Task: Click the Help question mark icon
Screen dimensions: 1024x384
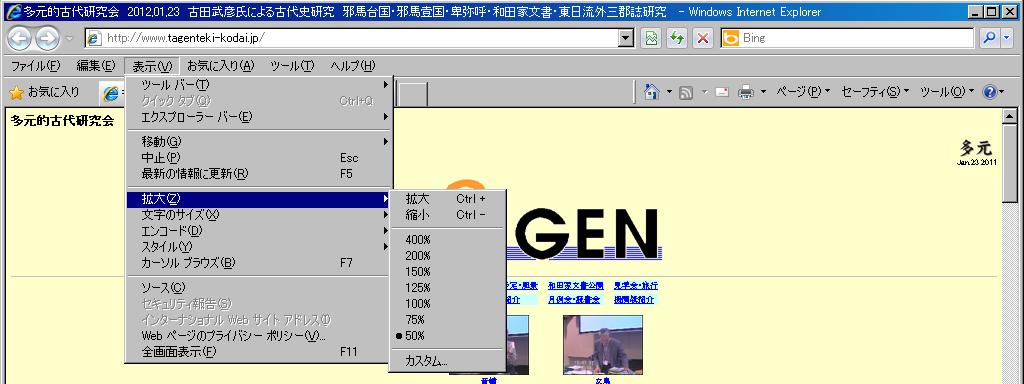Action: point(989,92)
